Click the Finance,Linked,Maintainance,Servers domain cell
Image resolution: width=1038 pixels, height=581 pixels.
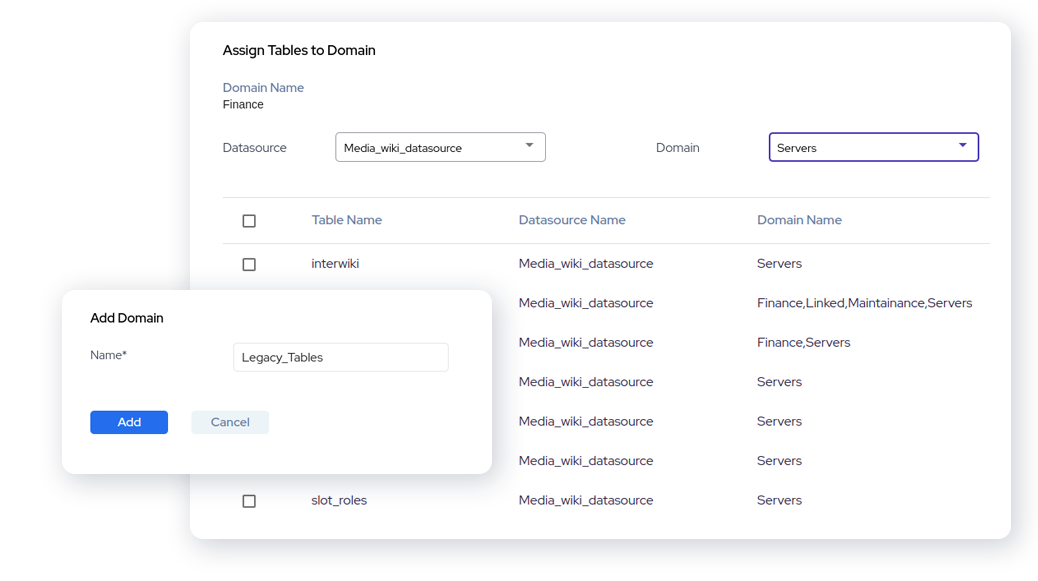coord(864,303)
